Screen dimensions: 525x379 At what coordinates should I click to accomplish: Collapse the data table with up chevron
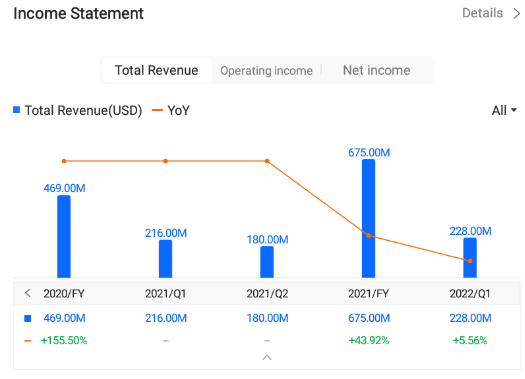click(267, 358)
